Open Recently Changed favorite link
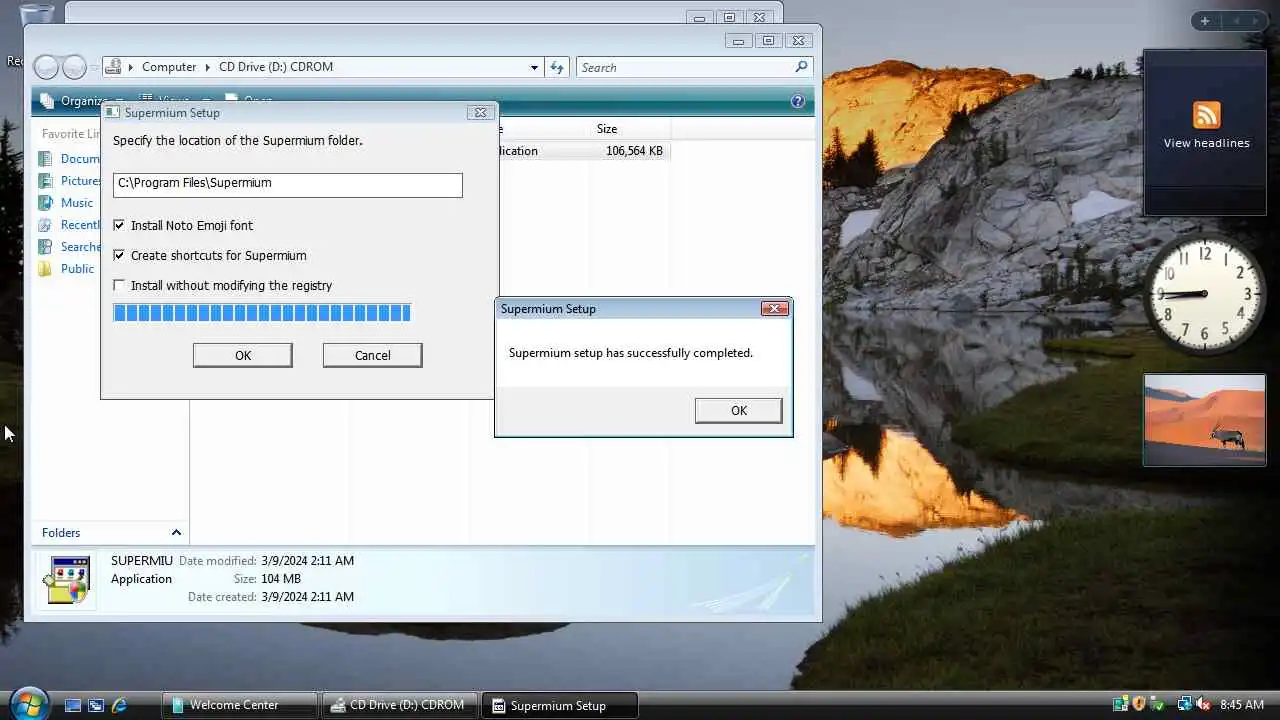This screenshot has height=720, width=1280. (80, 225)
